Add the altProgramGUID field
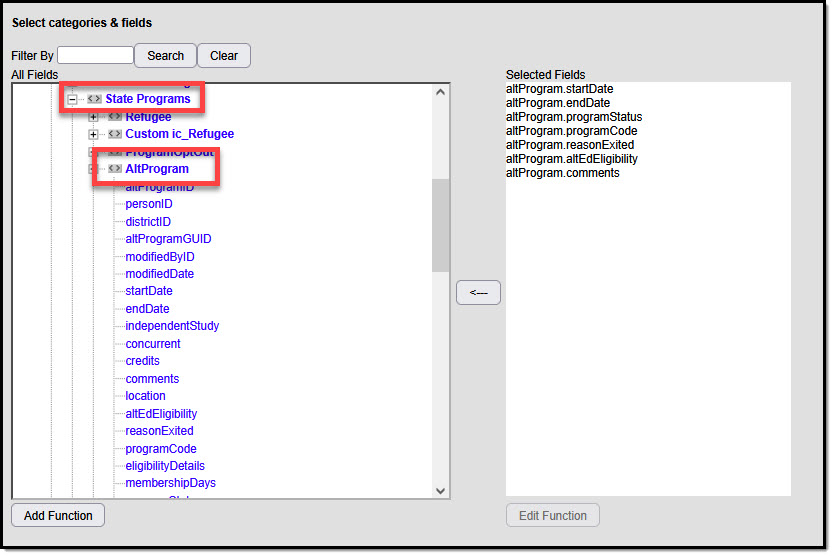Viewport: 833px width, 556px height. (x=168, y=239)
